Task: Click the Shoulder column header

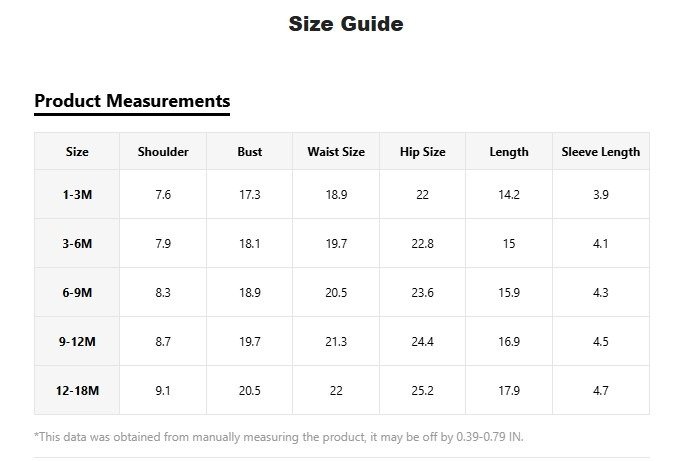Action: tap(163, 152)
